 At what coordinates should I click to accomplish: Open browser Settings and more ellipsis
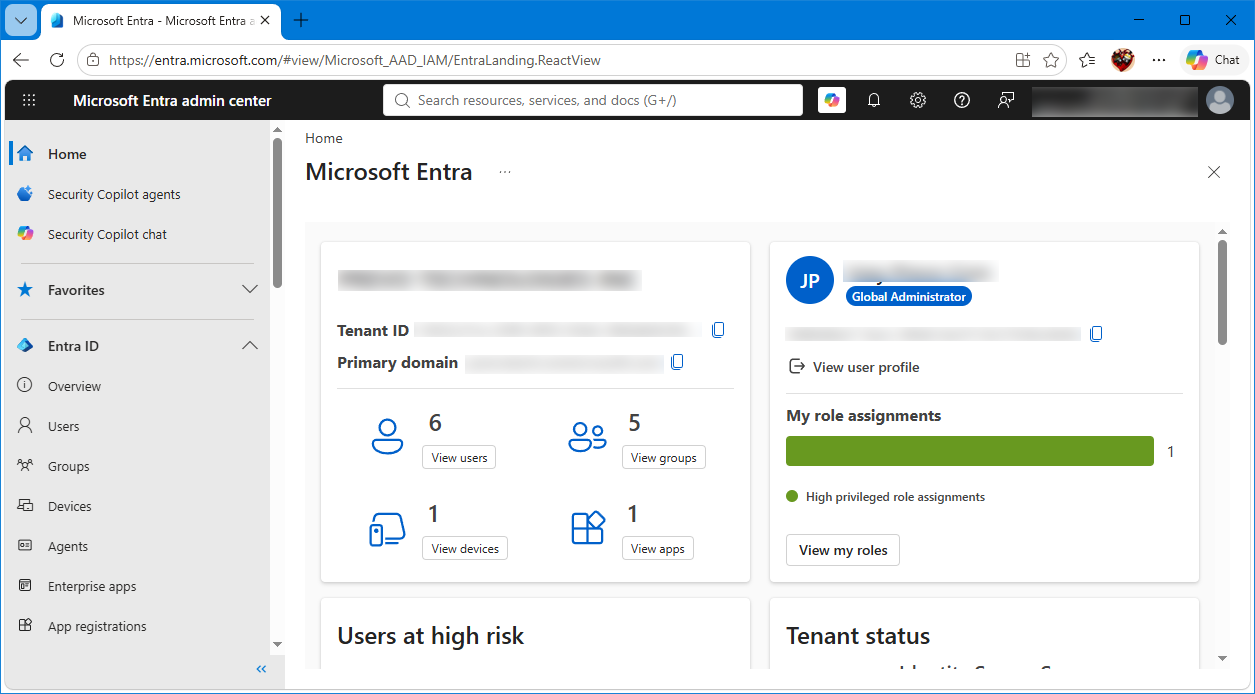[1159, 60]
